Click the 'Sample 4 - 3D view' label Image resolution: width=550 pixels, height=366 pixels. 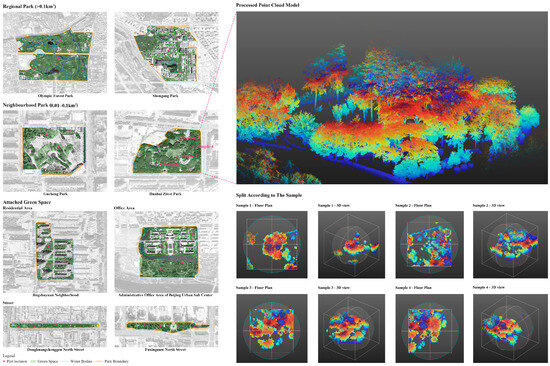489,287
